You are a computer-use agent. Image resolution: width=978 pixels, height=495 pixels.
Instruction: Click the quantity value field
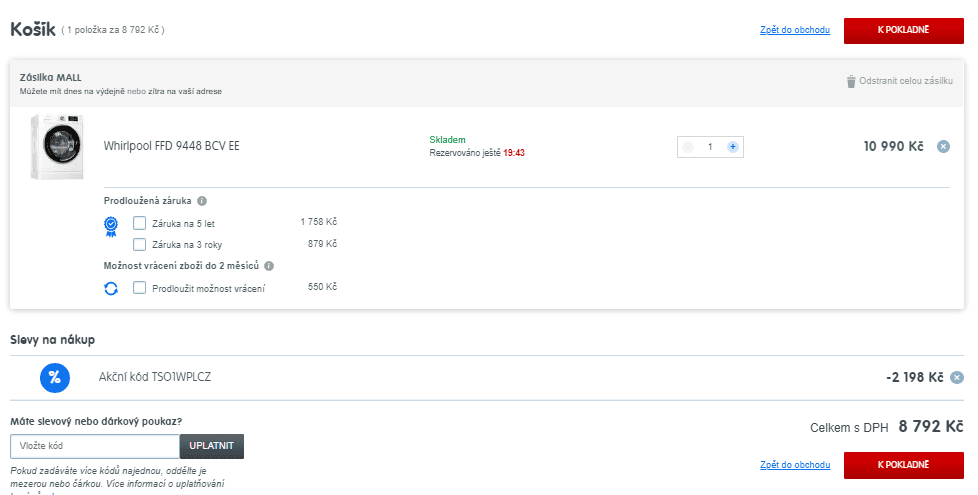pos(710,147)
